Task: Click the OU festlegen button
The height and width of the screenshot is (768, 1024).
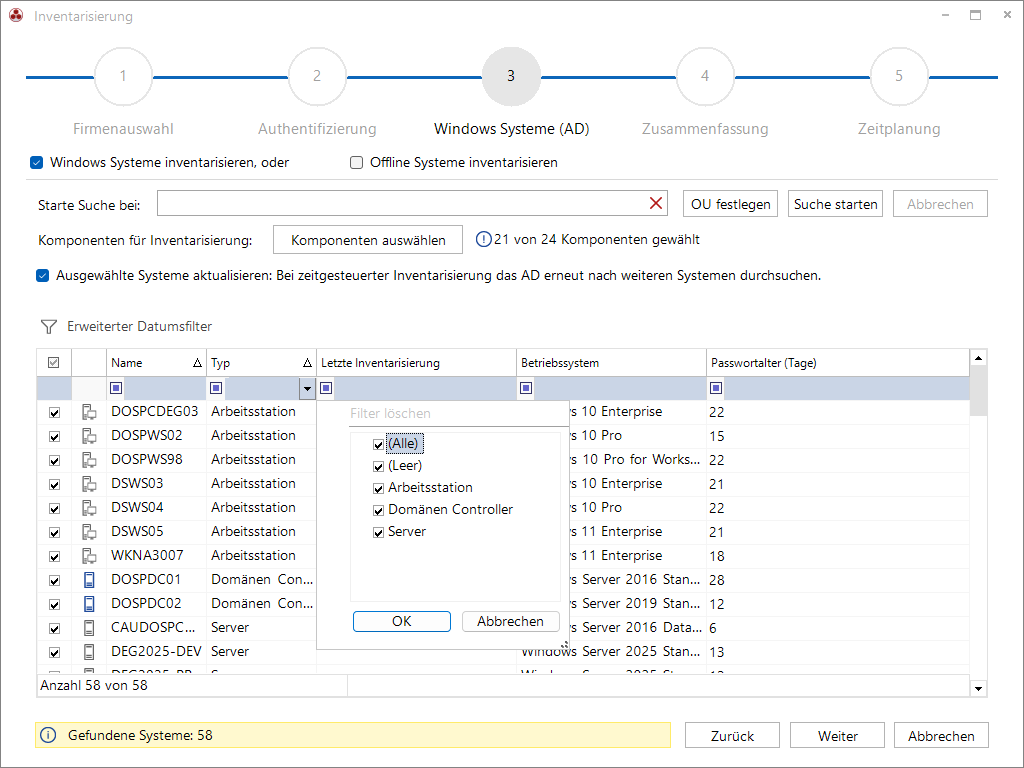Action: [730, 204]
